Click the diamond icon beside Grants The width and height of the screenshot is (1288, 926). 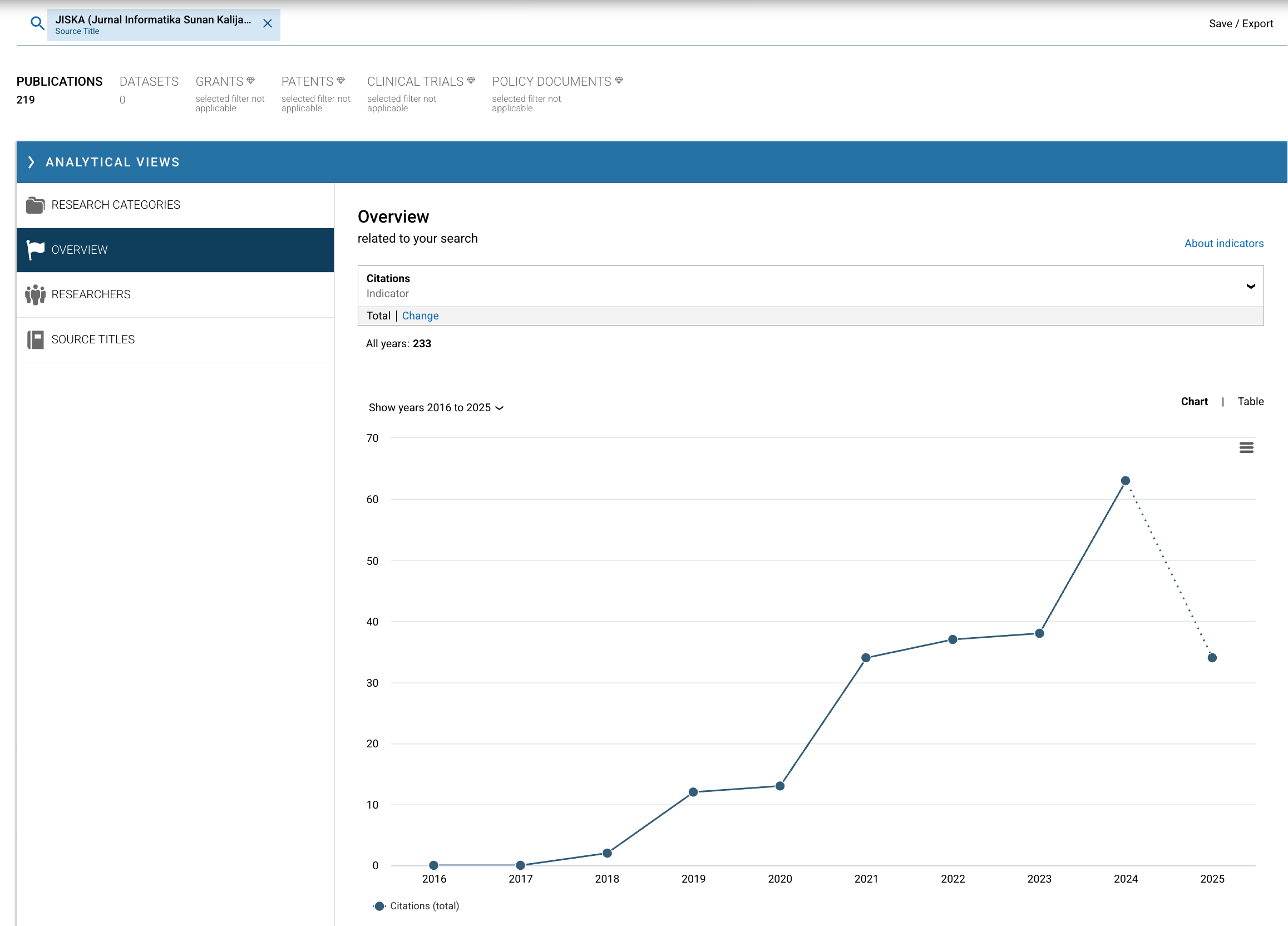pos(250,81)
